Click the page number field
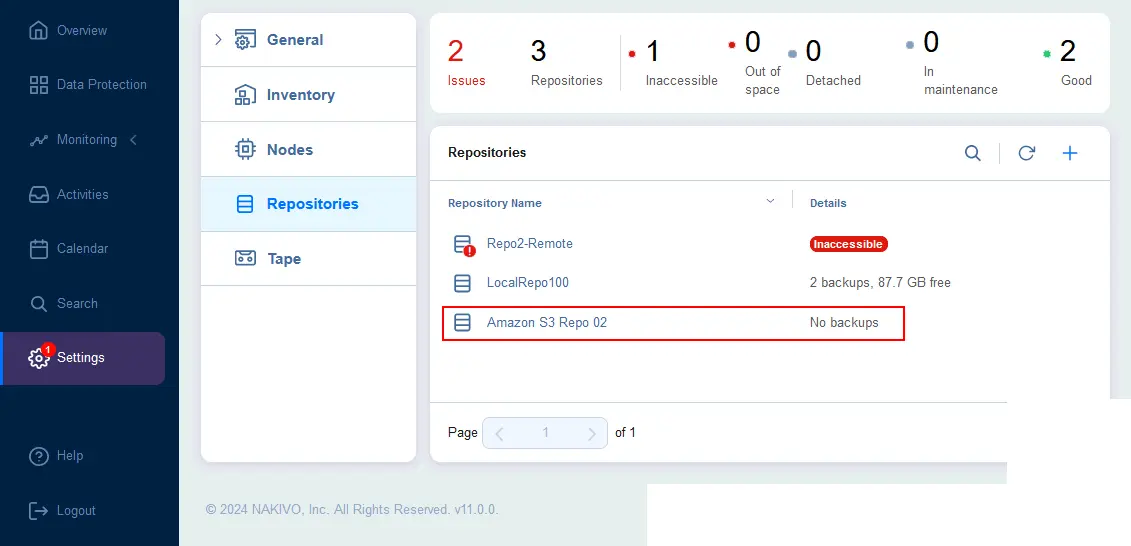Viewport: 1131px width, 546px height. pyautogui.click(x=545, y=433)
